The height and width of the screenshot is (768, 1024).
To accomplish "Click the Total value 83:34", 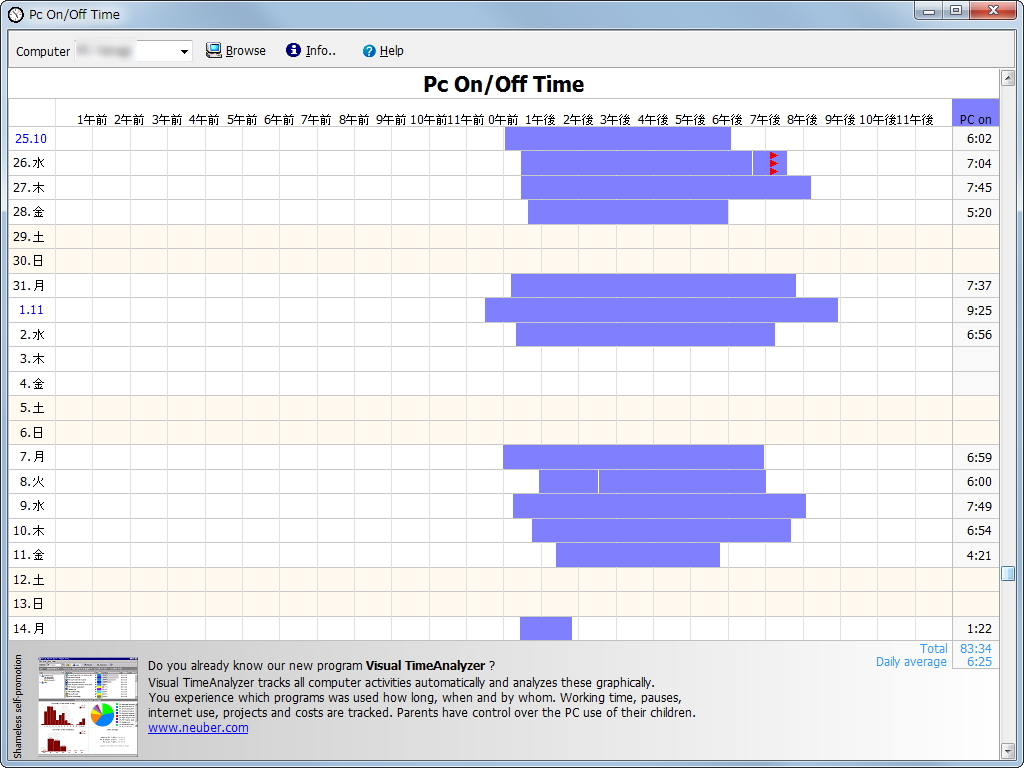I will [976, 648].
